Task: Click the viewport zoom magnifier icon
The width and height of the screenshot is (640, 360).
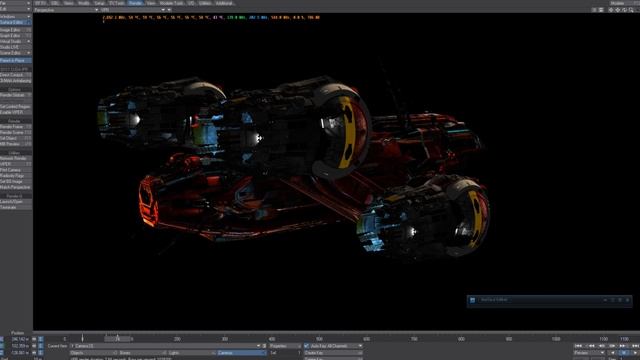Action: [631, 10]
